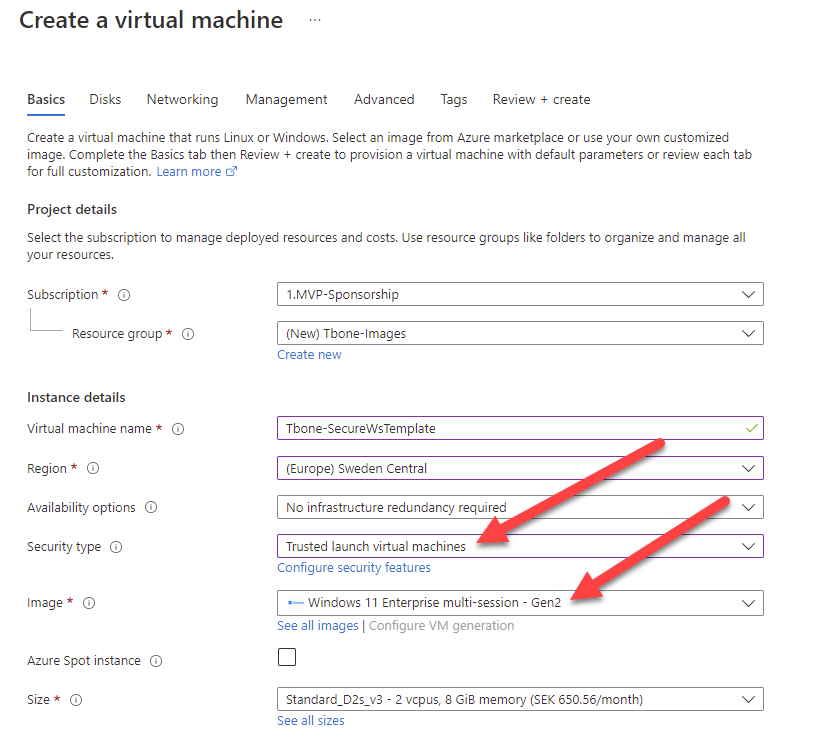Click the See all images link
The image size is (818, 742).
317,625
